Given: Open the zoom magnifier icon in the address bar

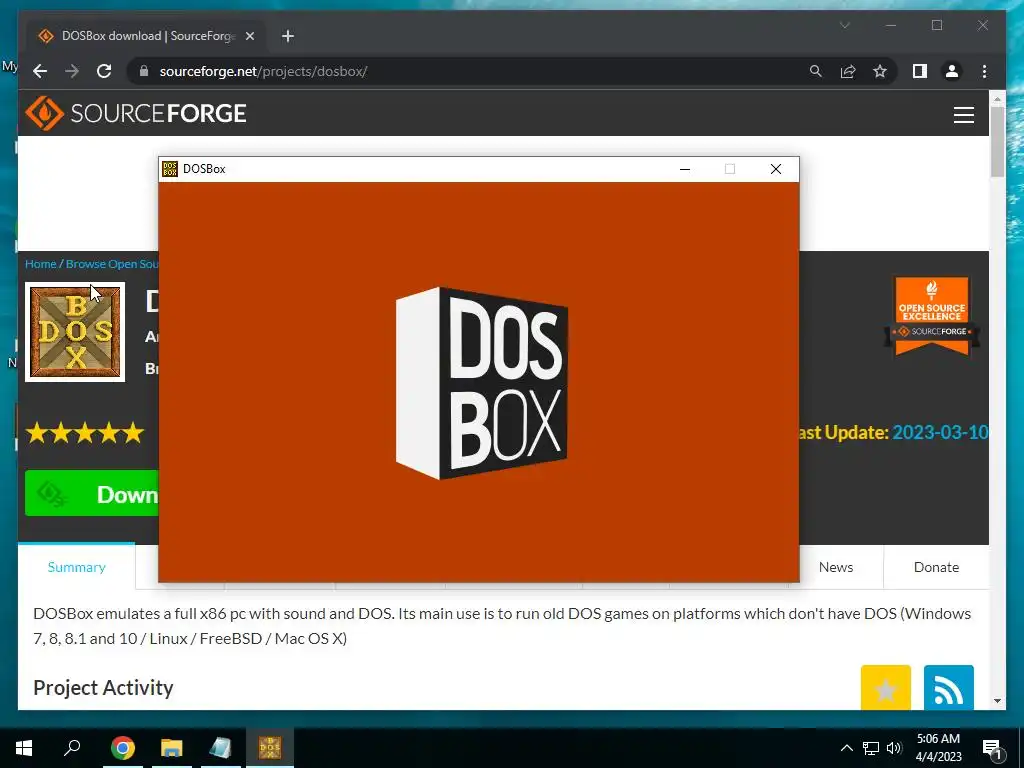Looking at the screenshot, I should (x=816, y=71).
